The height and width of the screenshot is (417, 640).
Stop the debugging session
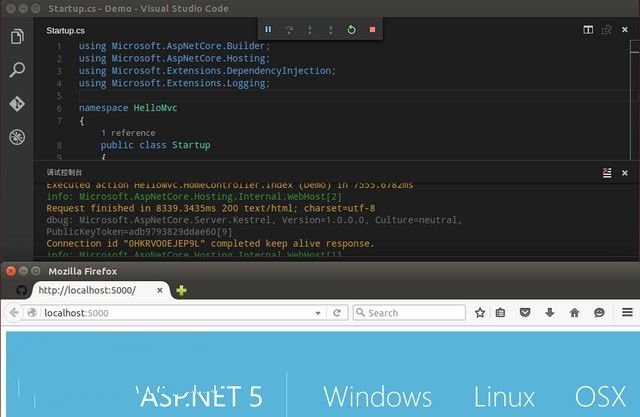tap(372, 29)
